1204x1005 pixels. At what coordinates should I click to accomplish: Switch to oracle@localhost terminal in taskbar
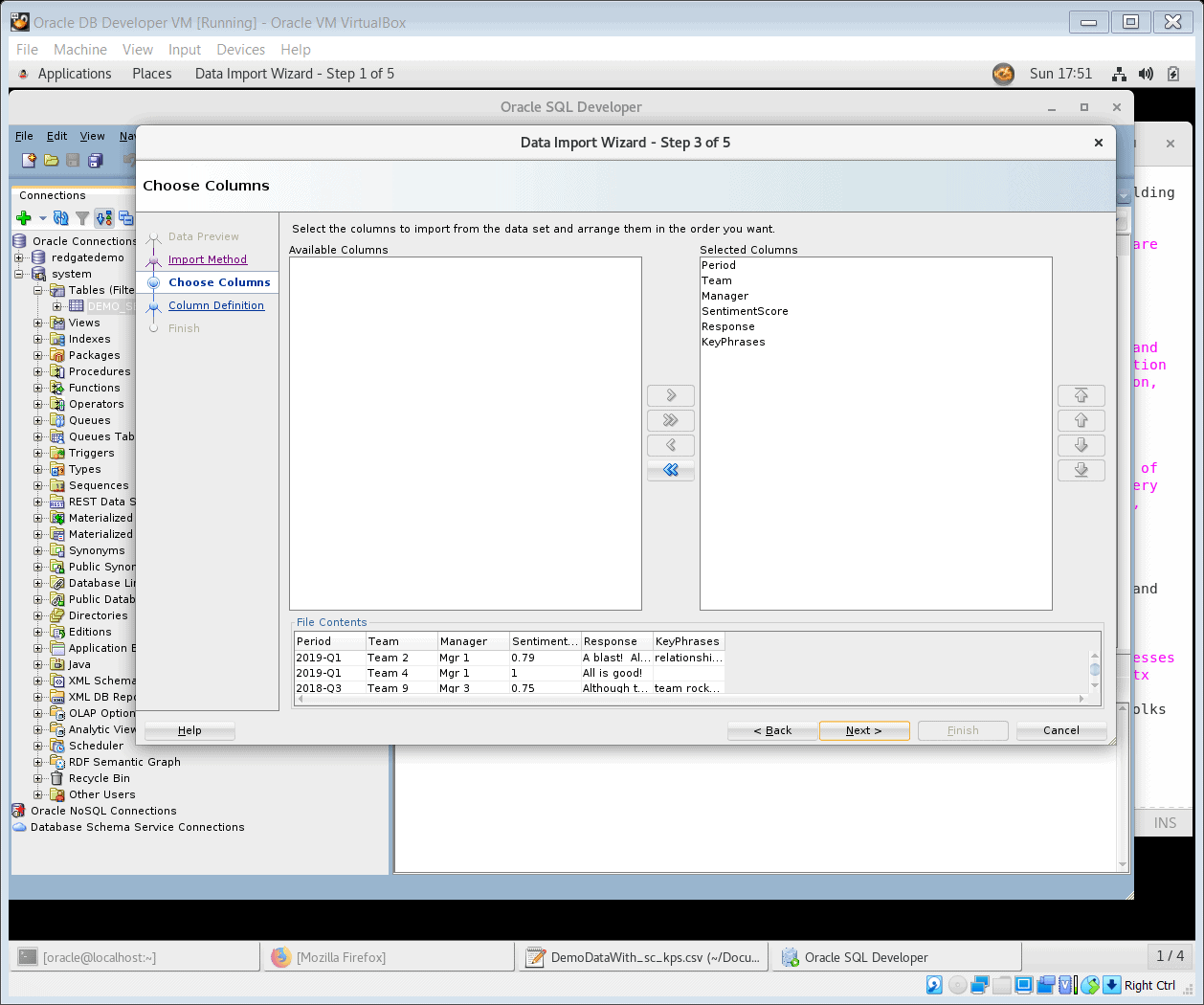(135, 957)
